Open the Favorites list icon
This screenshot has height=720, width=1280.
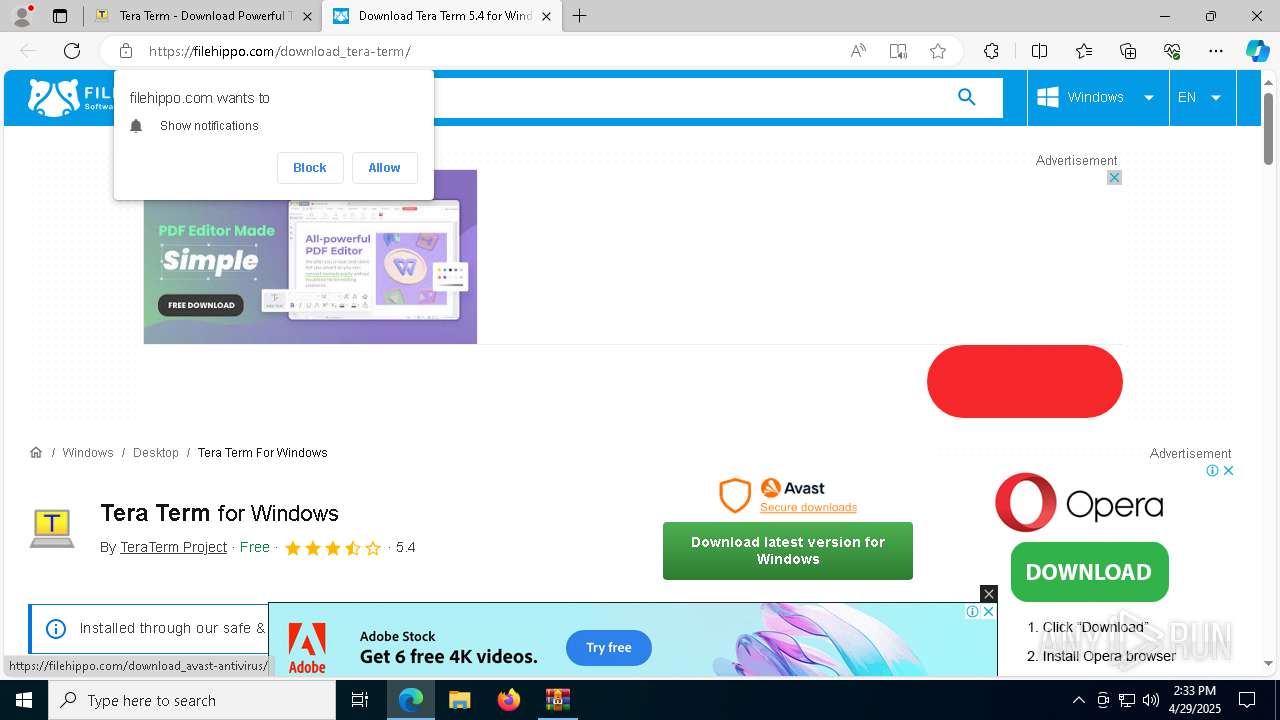tap(1084, 51)
